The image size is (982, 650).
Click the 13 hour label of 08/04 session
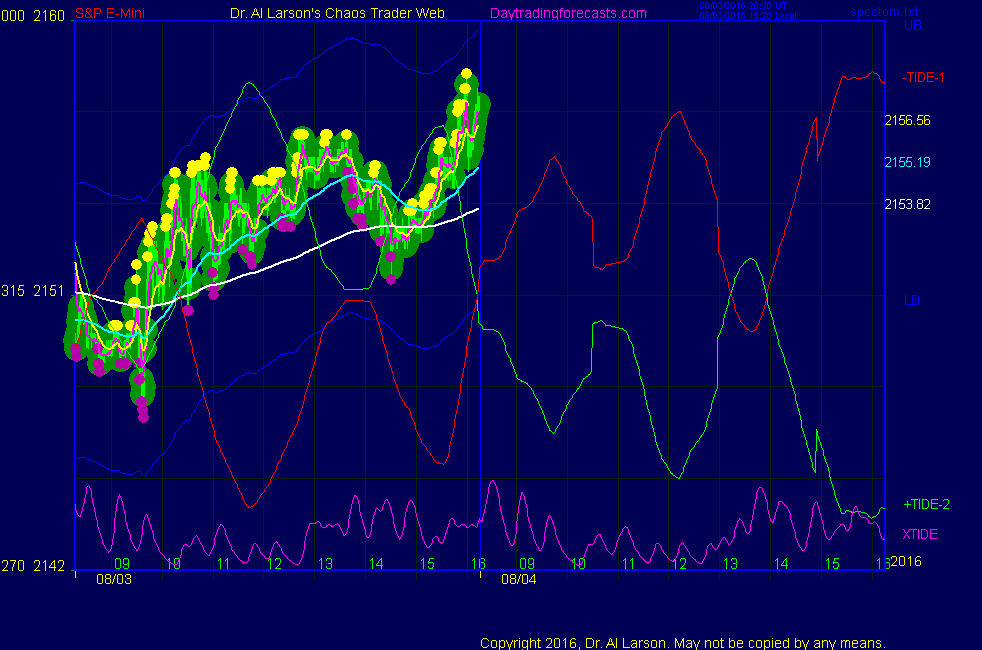tap(730, 564)
